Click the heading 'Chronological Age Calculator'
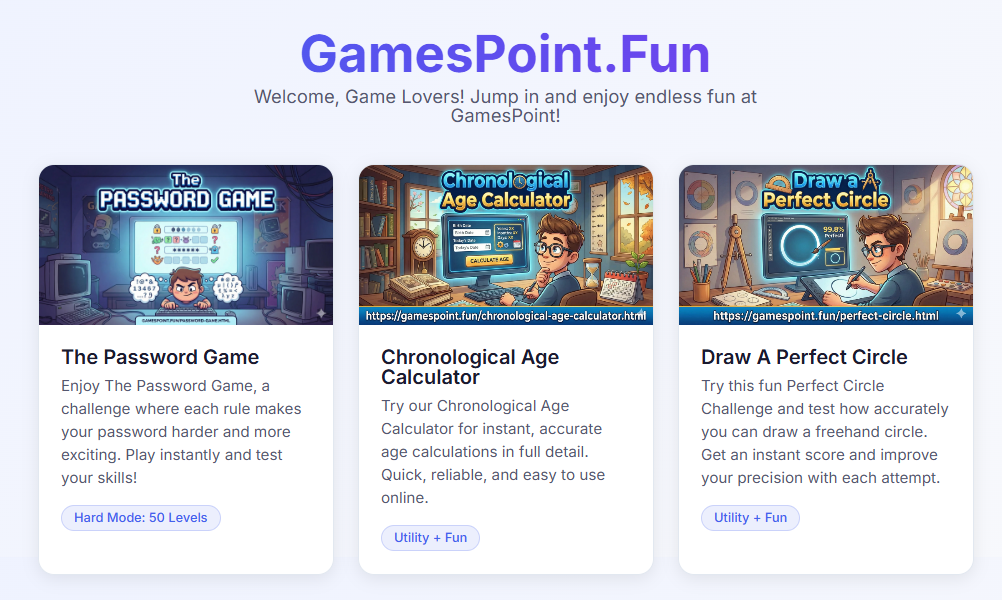 tap(470, 368)
